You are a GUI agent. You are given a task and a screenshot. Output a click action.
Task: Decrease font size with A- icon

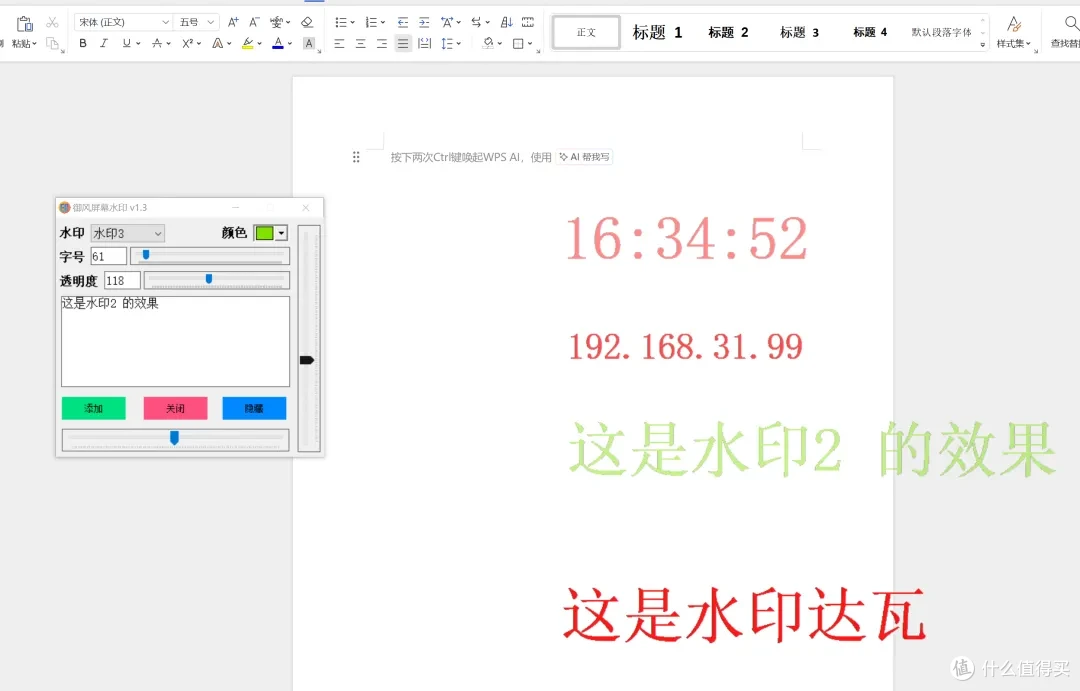(x=254, y=22)
